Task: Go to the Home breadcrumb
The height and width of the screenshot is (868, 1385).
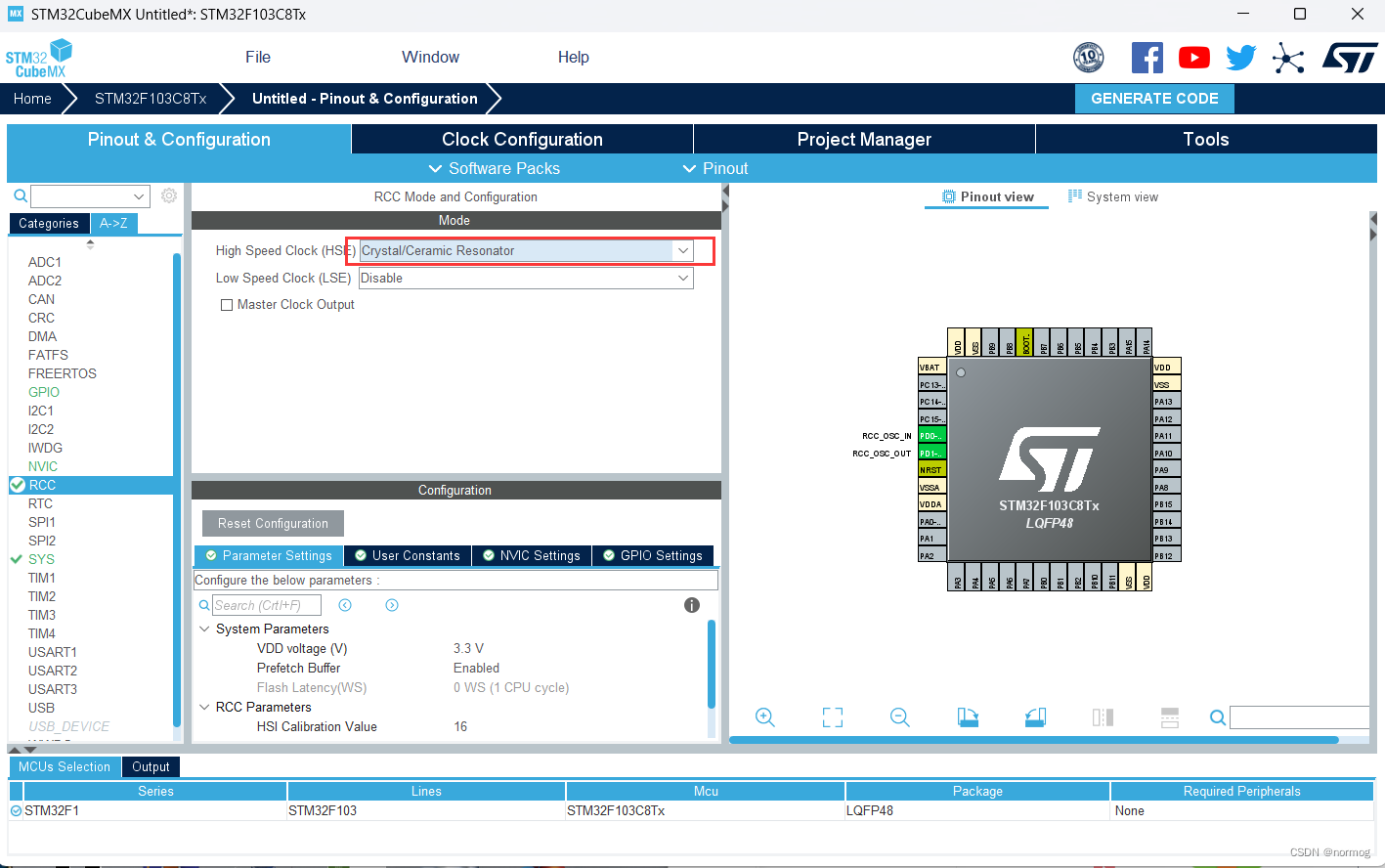Action: coord(32,99)
